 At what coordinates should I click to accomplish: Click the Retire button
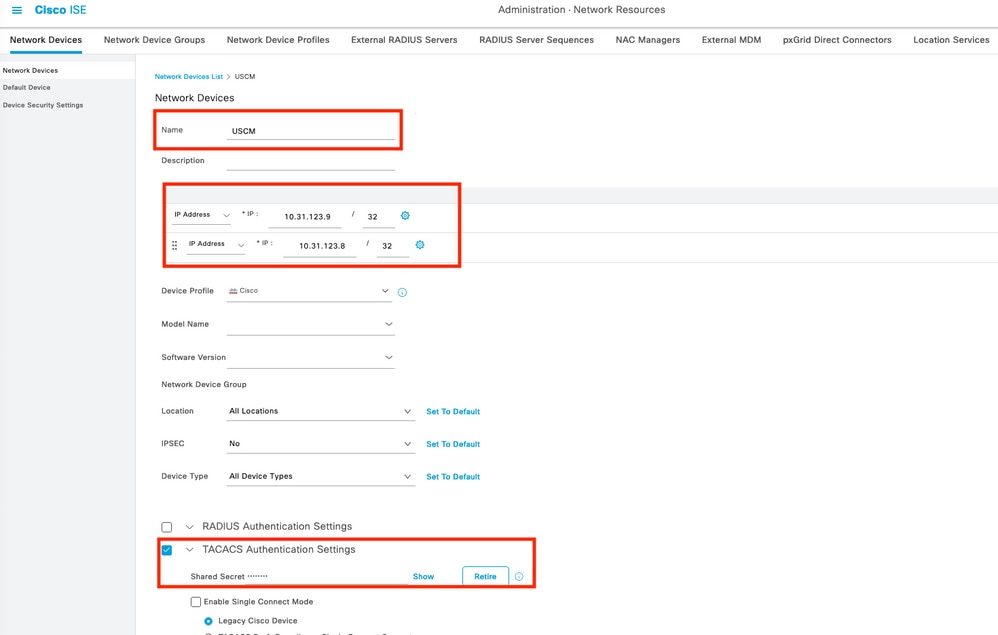(485, 576)
